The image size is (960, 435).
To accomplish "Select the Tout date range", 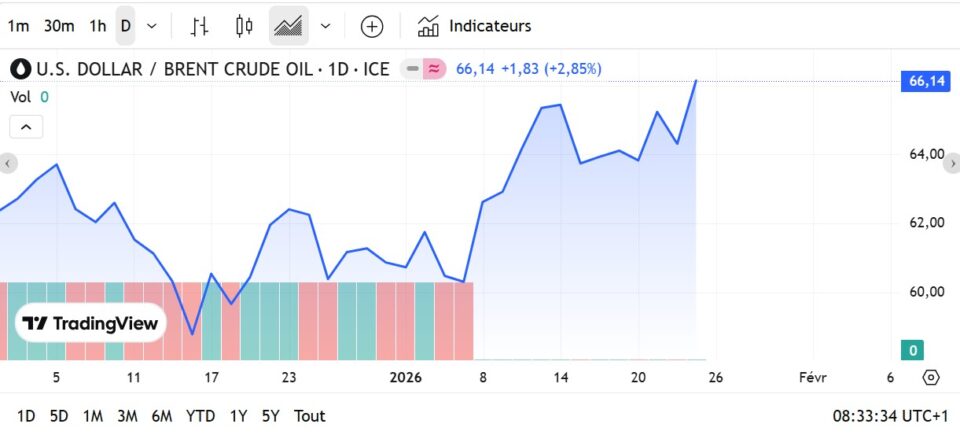I will [310, 415].
